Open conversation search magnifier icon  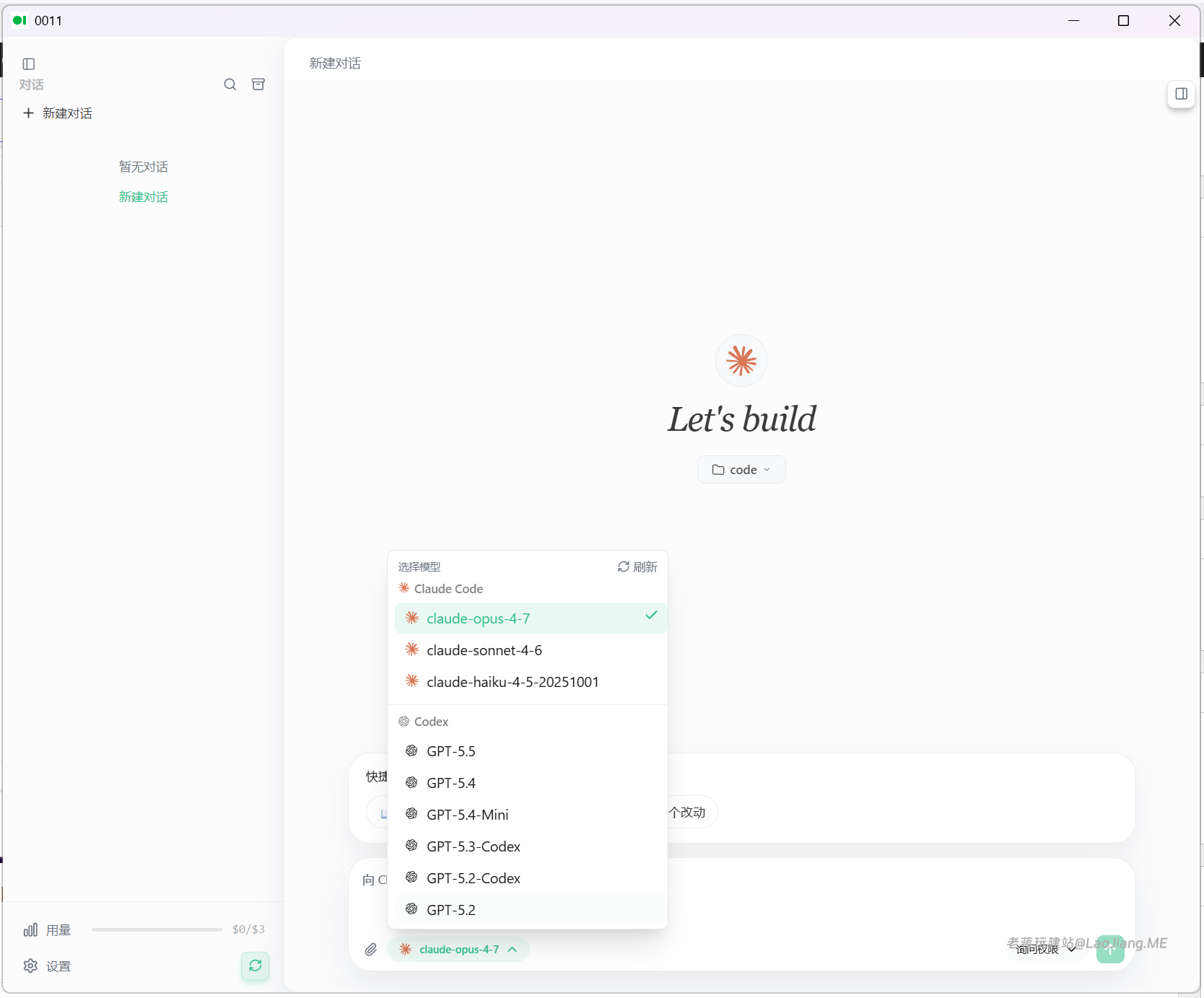pos(230,84)
